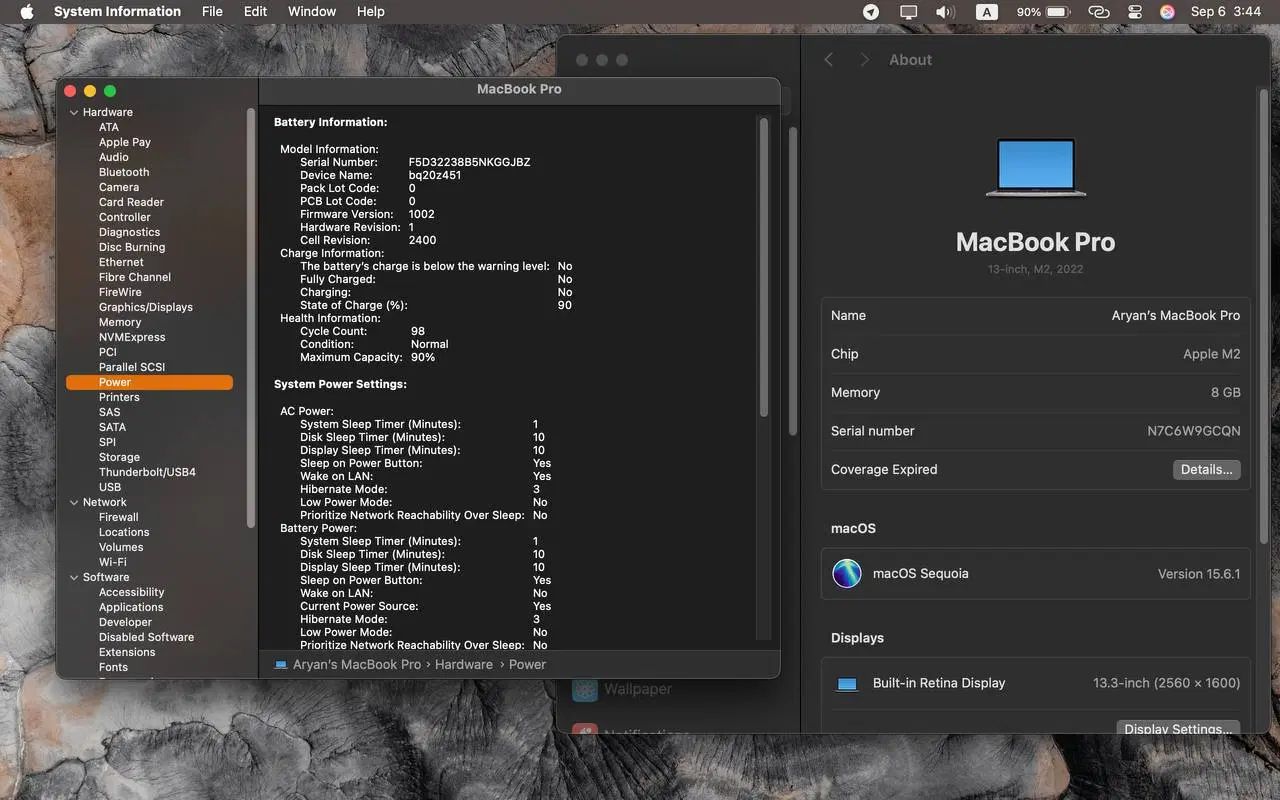Select Fibre Channel in the sidebar
1280x800 pixels.
point(135,277)
